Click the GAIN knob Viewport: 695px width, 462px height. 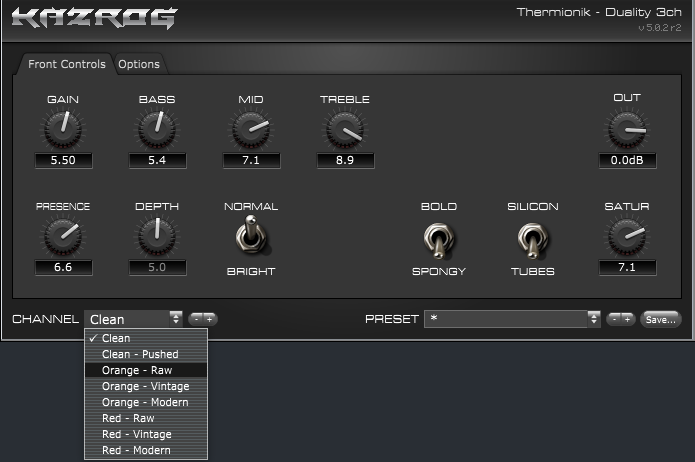(63, 129)
